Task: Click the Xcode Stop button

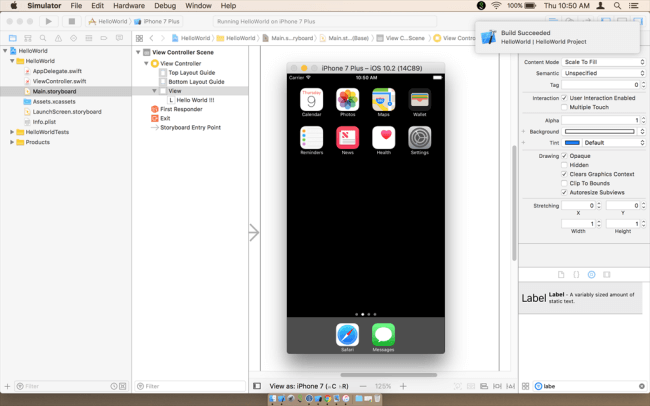Action: [72, 21]
